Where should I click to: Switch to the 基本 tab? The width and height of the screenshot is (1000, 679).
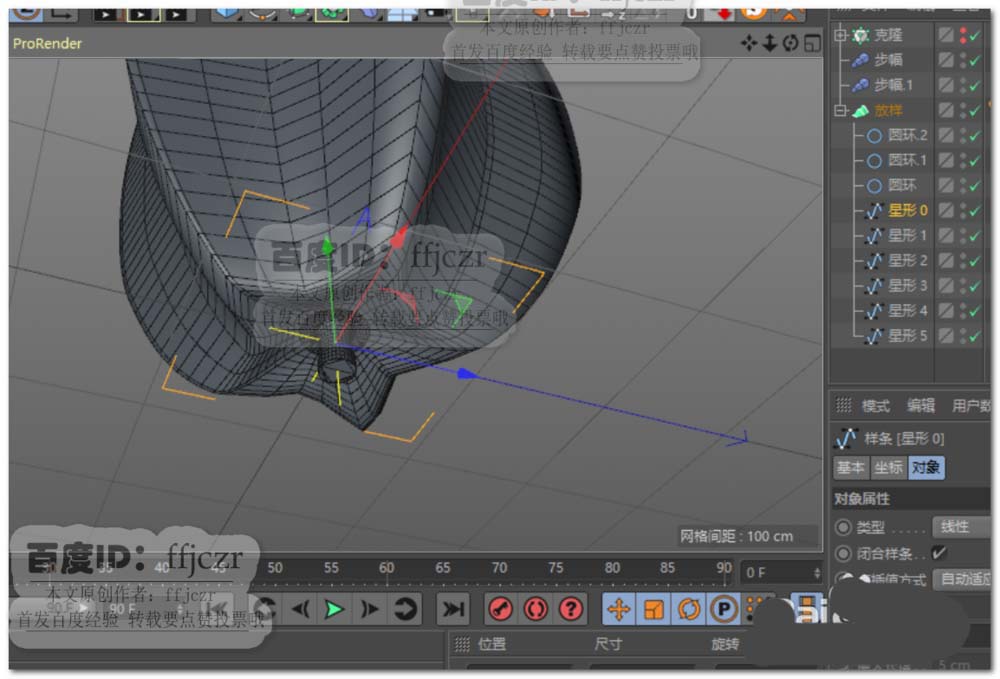pos(851,468)
